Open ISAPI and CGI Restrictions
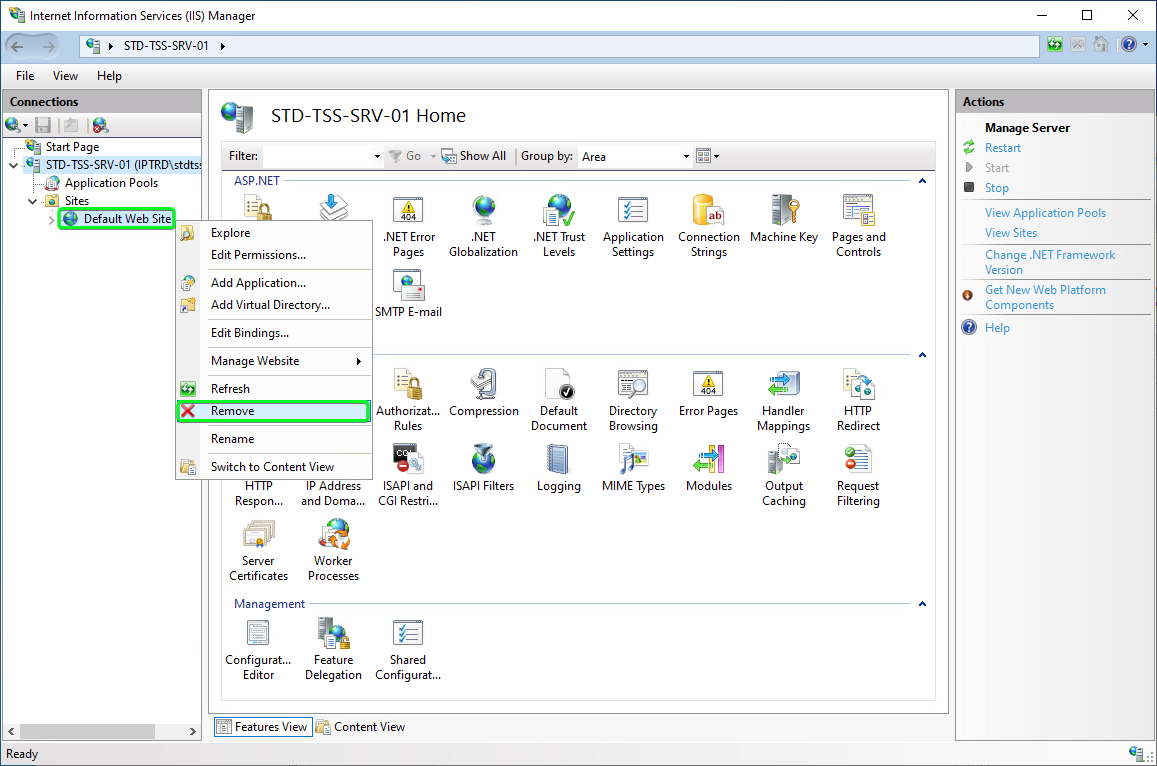The width and height of the screenshot is (1157, 766). (408, 476)
